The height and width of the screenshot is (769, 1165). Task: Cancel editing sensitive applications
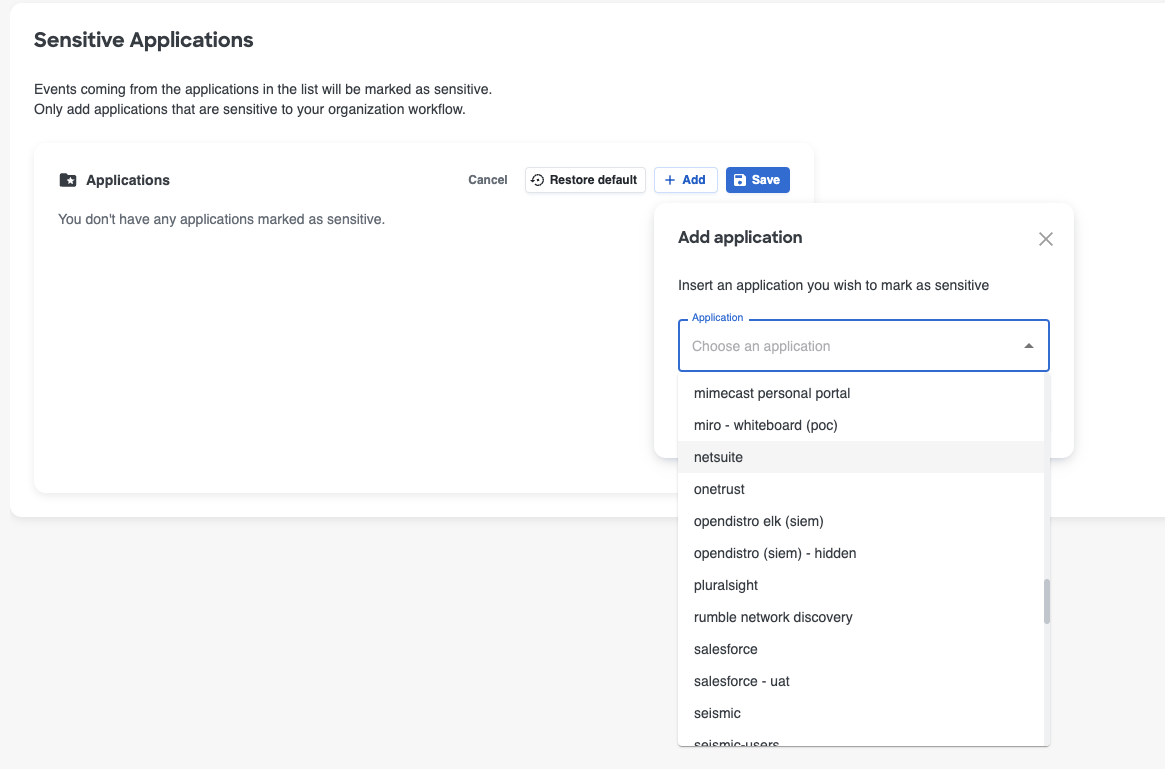point(488,180)
